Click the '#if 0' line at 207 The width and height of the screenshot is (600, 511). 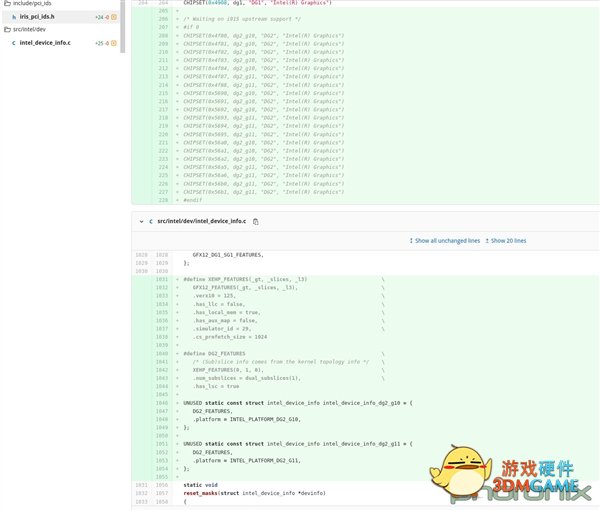coord(191,27)
